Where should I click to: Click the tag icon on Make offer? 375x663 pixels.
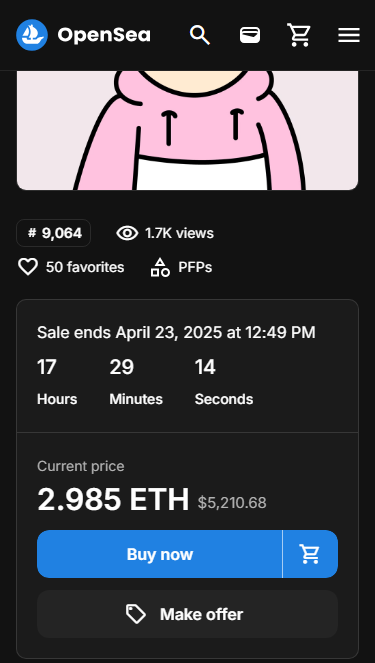click(136, 614)
